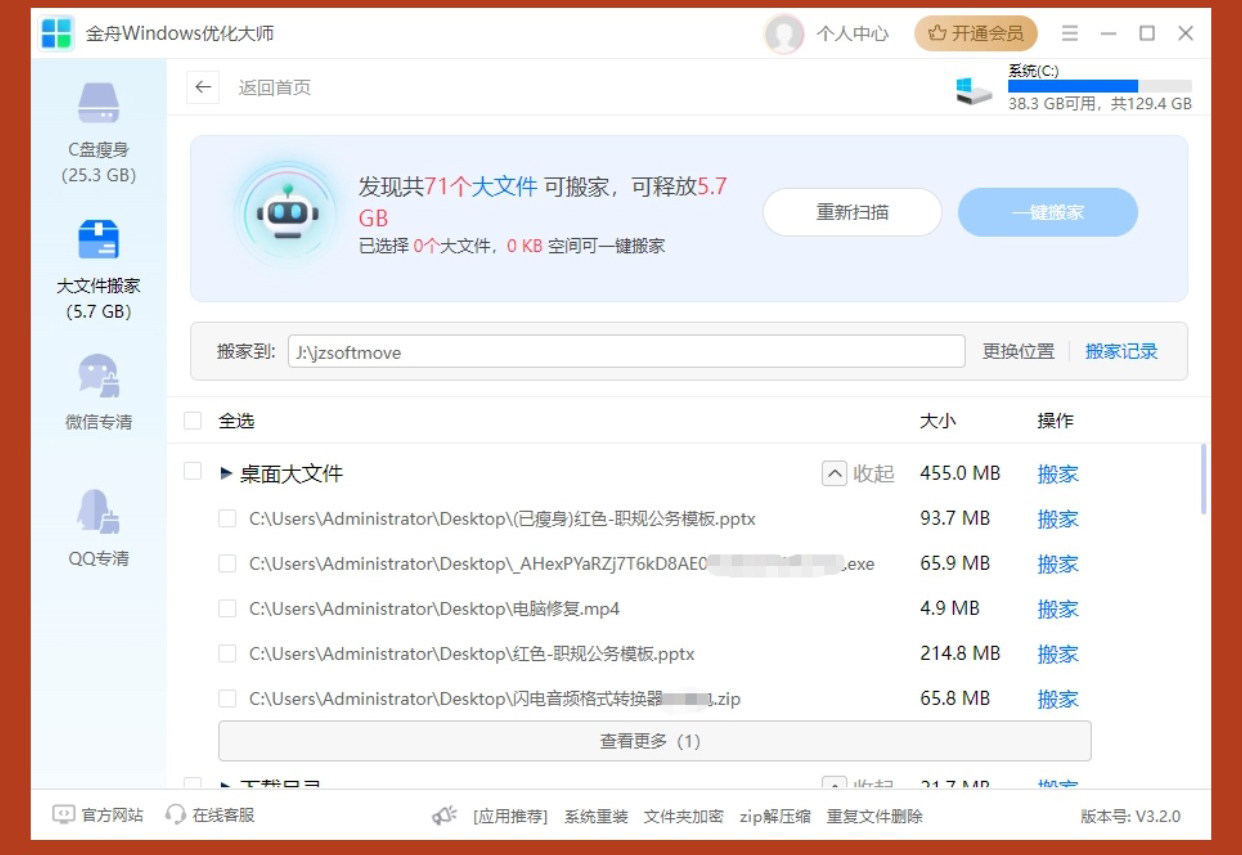Click the 版本号: V3.2.0 text
The image size is (1242, 855).
tap(1130, 816)
